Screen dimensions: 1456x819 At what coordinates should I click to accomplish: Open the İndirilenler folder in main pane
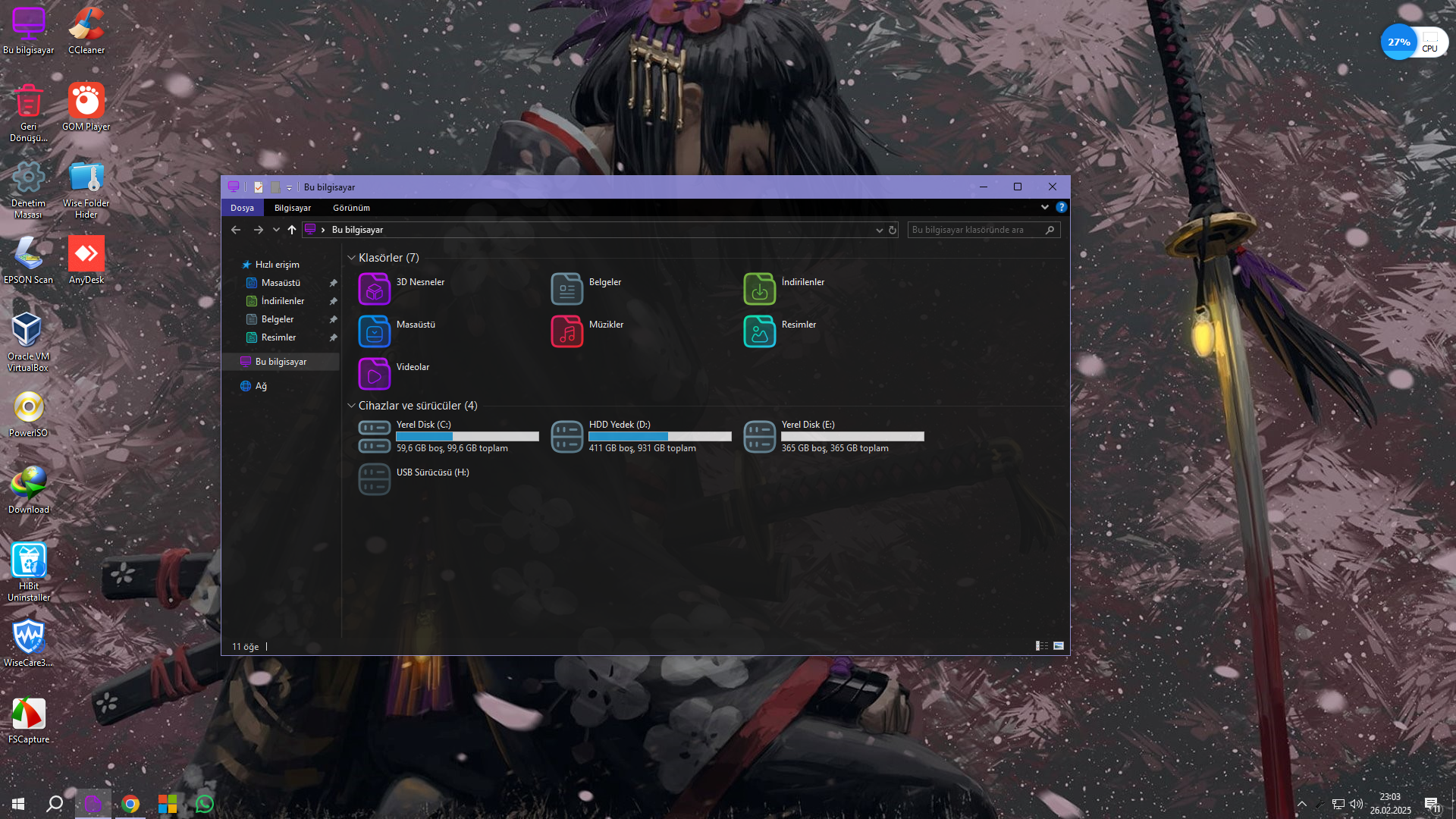click(759, 289)
